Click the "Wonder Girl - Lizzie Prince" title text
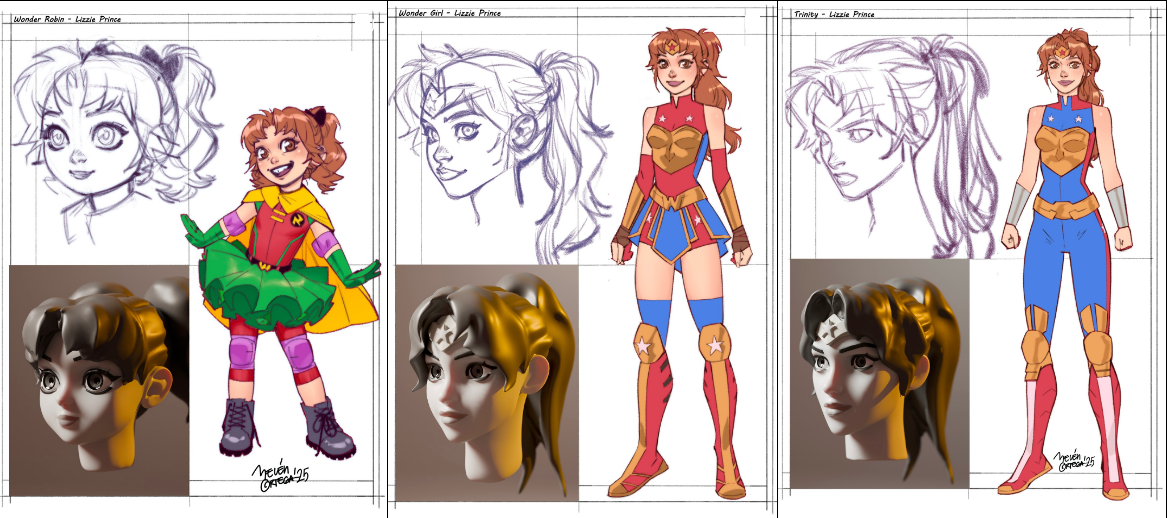Screen dimensions: 1167x518 tap(450, 13)
